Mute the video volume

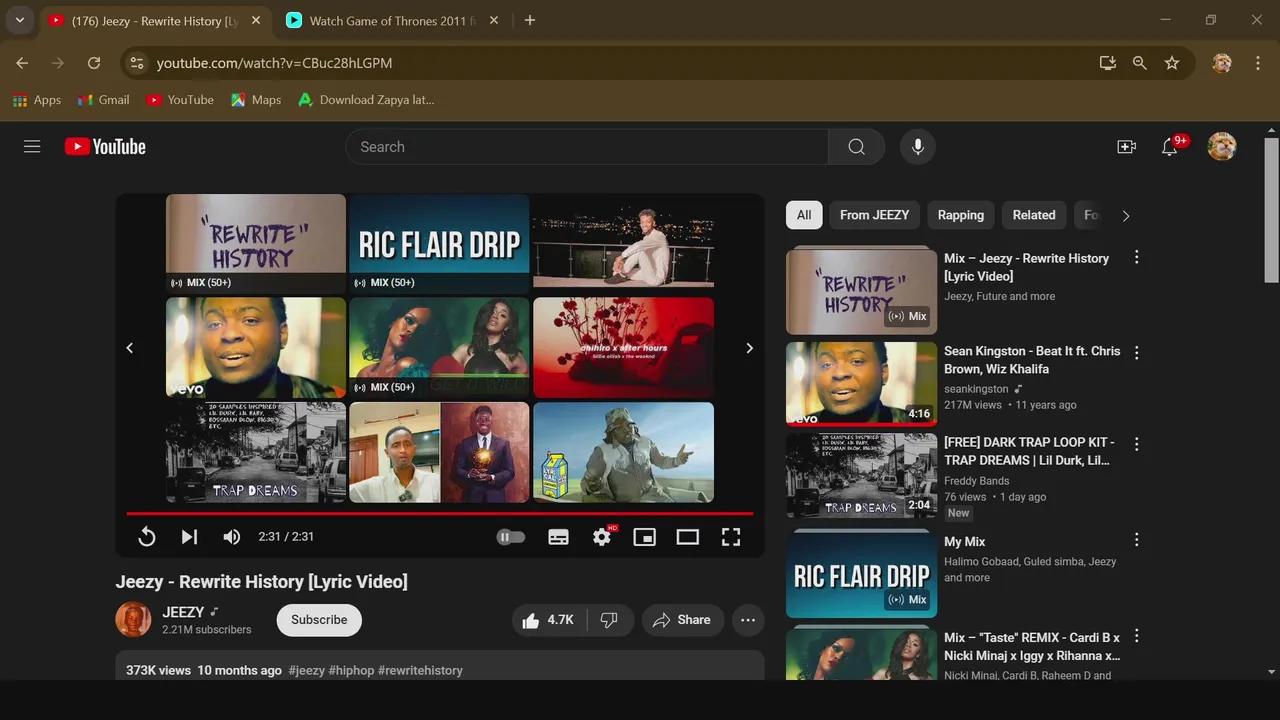tap(232, 537)
